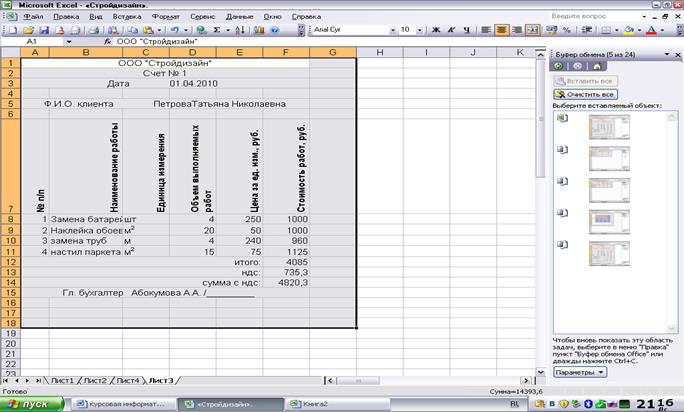
Task: Click home icon in clipboard pane
Action: coord(596,65)
